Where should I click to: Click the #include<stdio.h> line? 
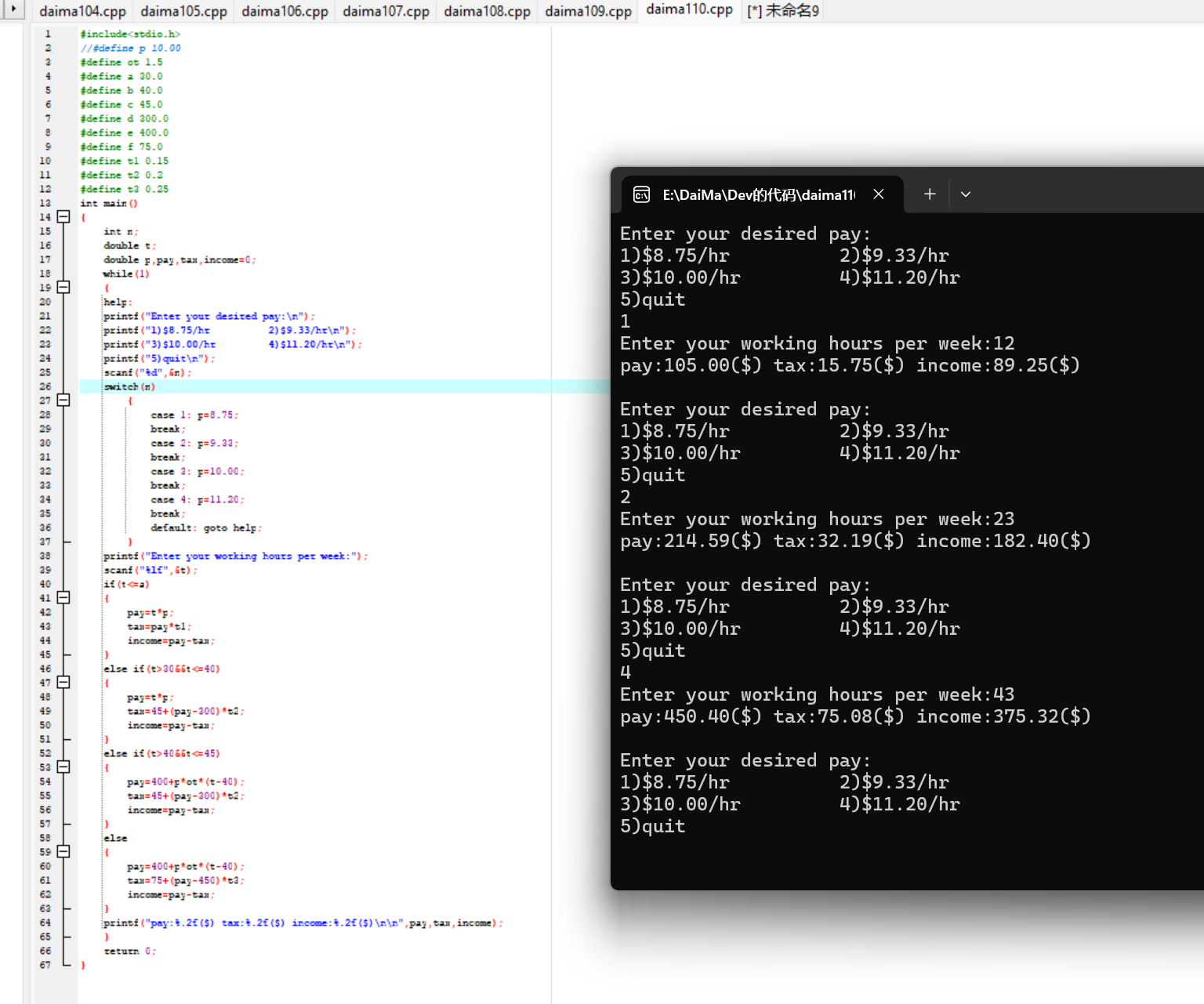pos(130,34)
